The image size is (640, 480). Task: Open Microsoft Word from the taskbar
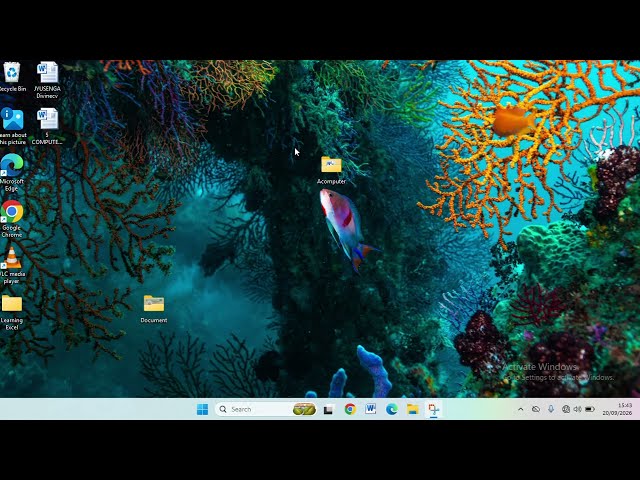pos(371,409)
